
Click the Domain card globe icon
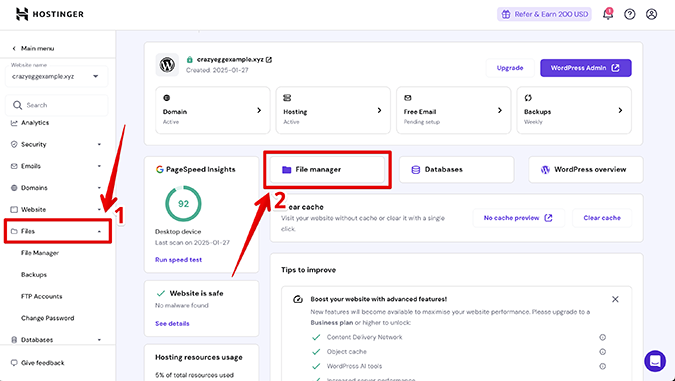[167, 98]
